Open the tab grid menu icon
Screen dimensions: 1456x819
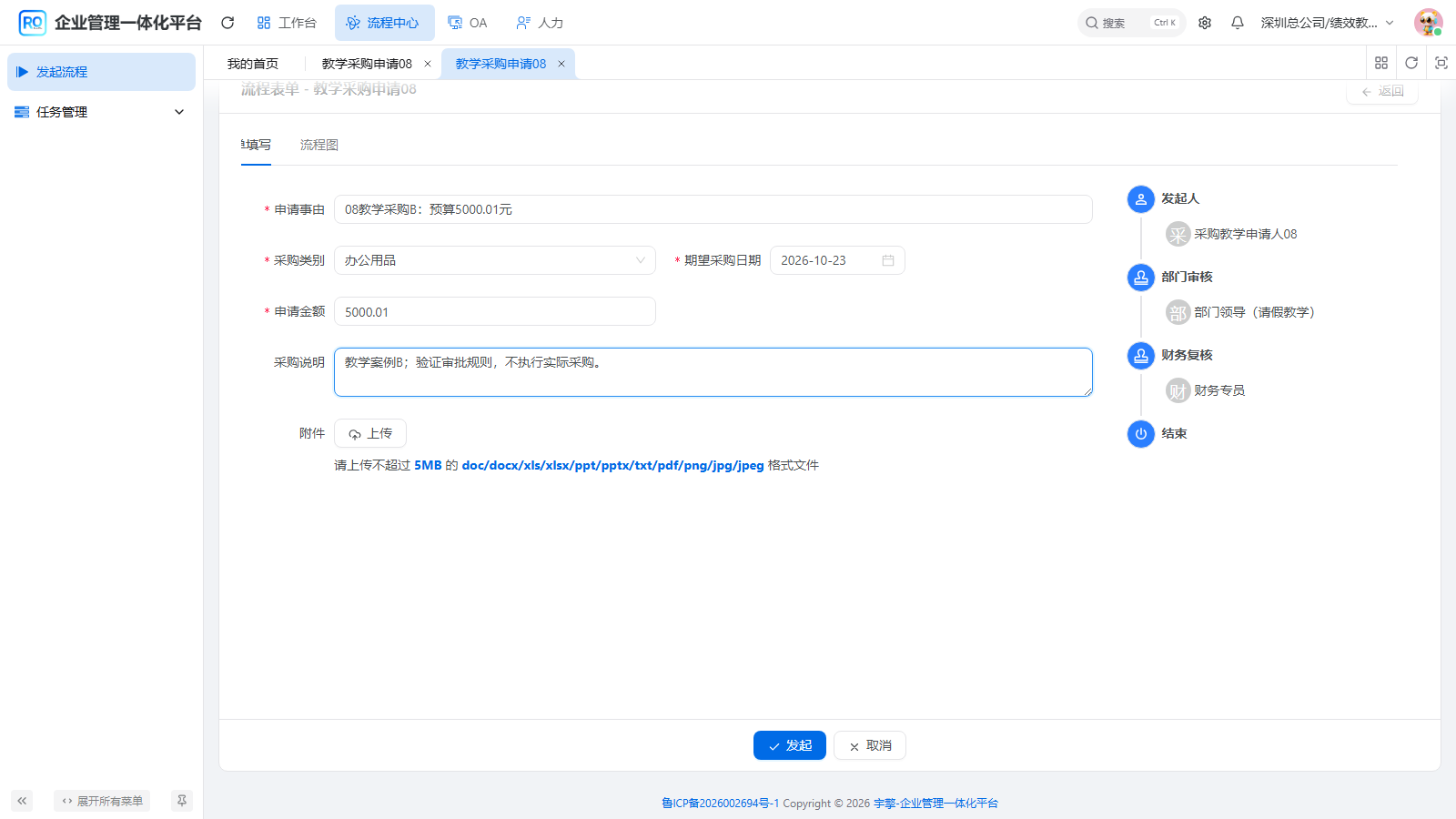[x=1381, y=63]
